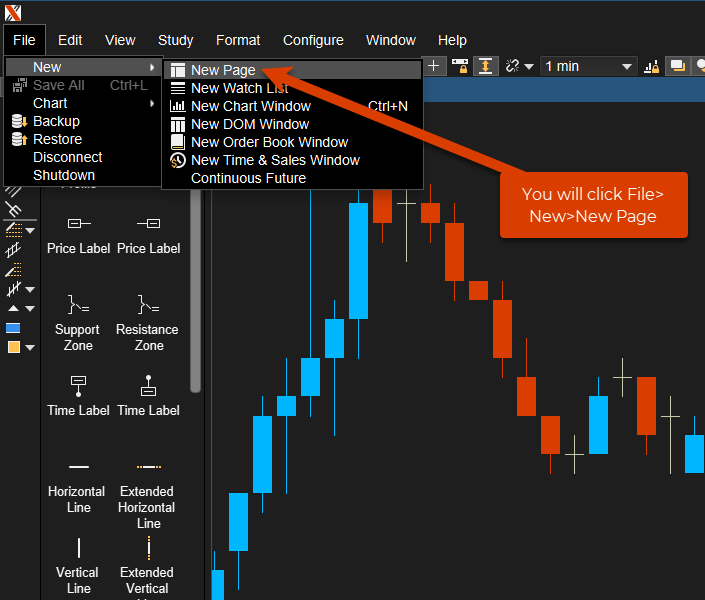Select the Fibonacci retracement tool
Image resolution: width=705 pixels, height=600 pixels.
(x=14, y=230)
